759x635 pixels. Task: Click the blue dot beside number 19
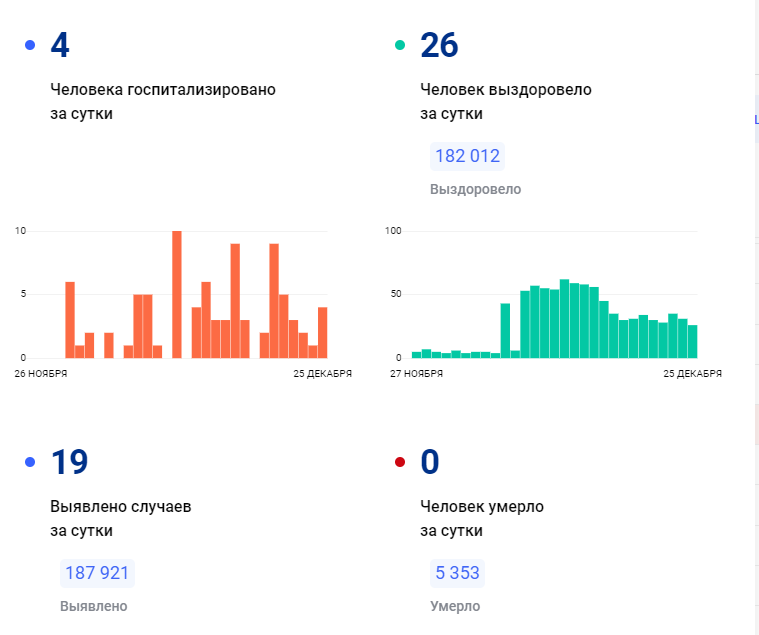click(x=30, y=461)
